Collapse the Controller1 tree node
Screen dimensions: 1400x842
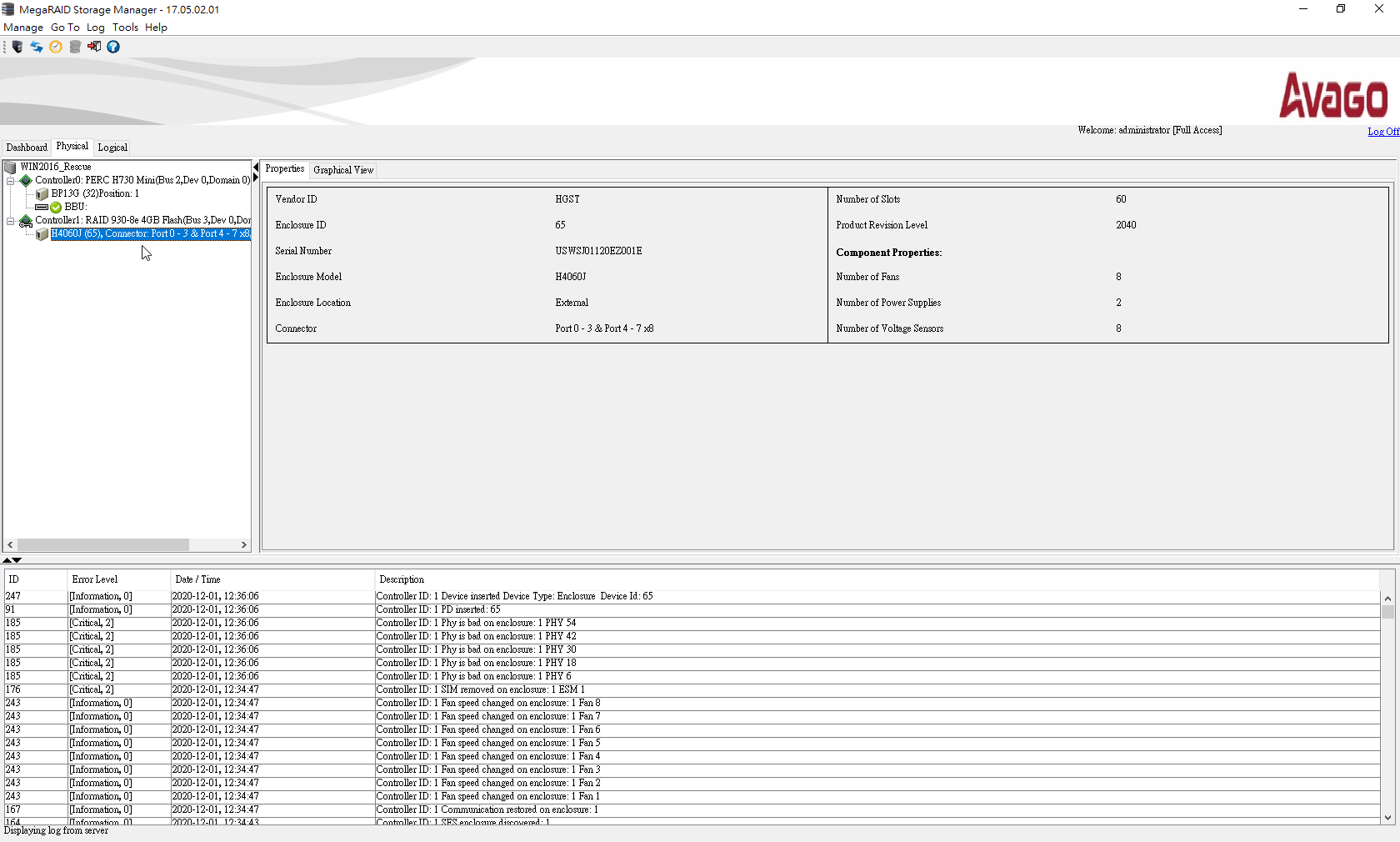click(11, 221)
